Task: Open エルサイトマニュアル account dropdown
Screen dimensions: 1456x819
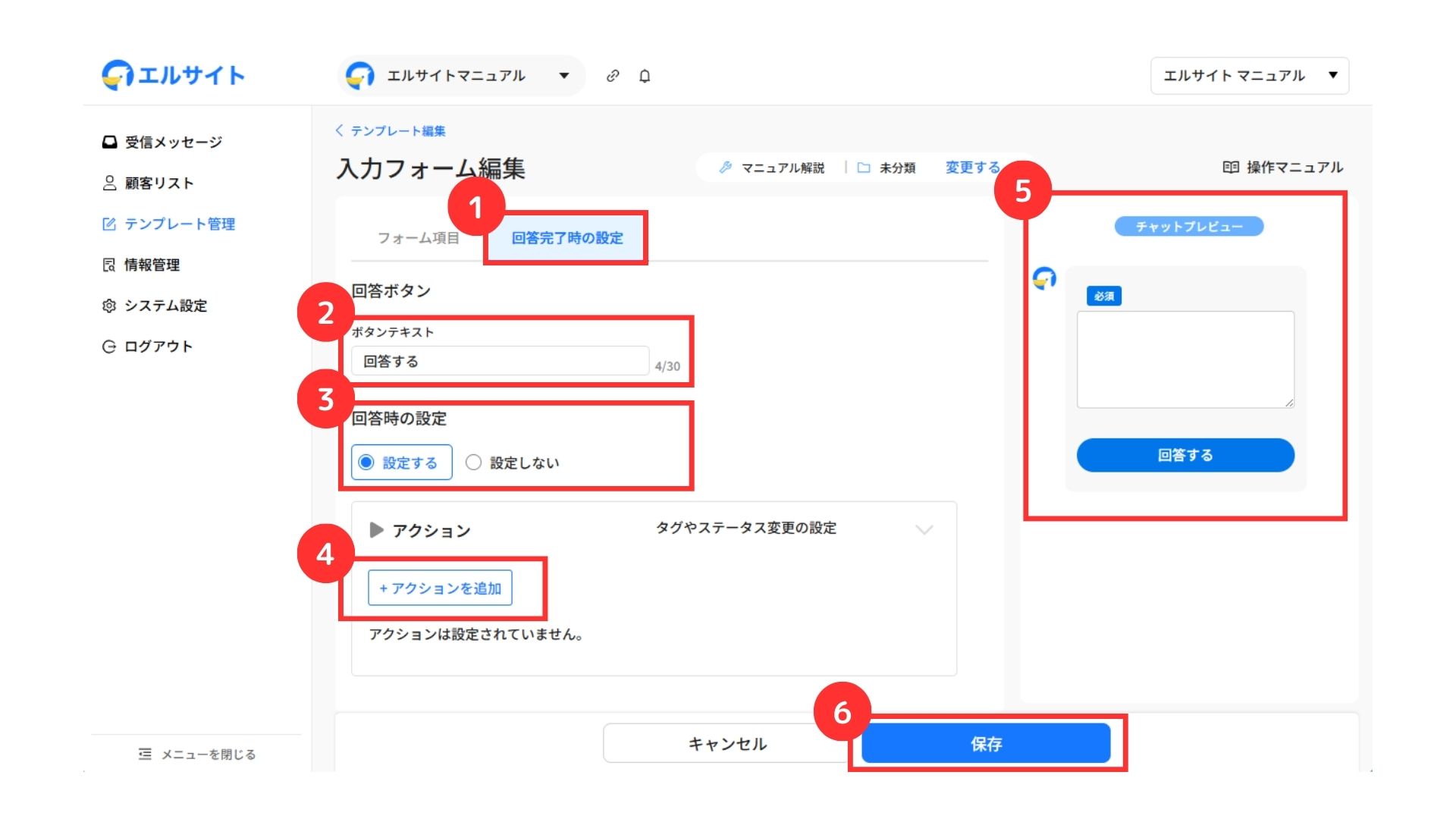Action: (x=460, y=76)
